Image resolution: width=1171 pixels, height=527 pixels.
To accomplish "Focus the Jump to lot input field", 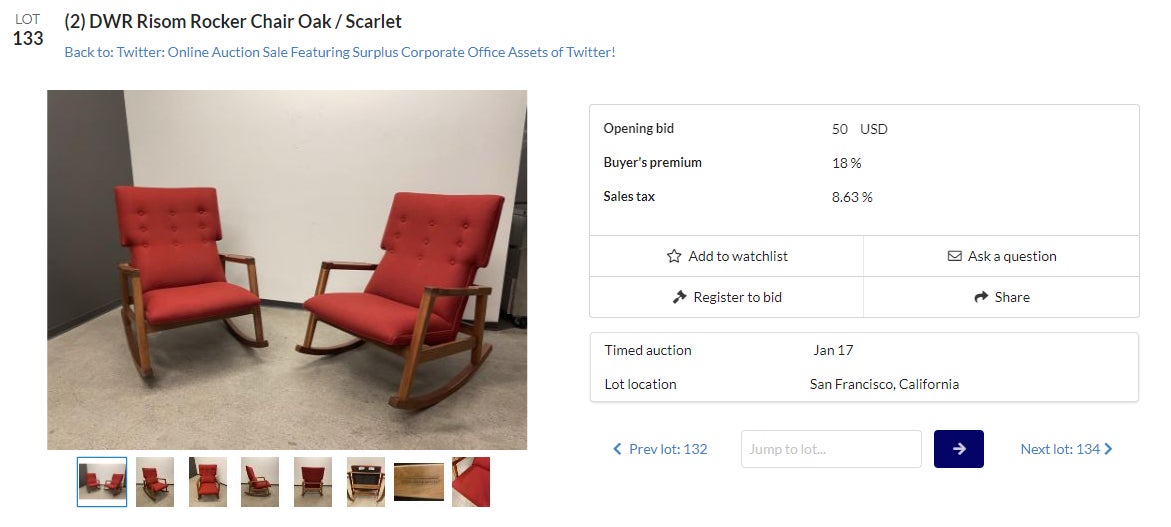I will tap(831, 450).
